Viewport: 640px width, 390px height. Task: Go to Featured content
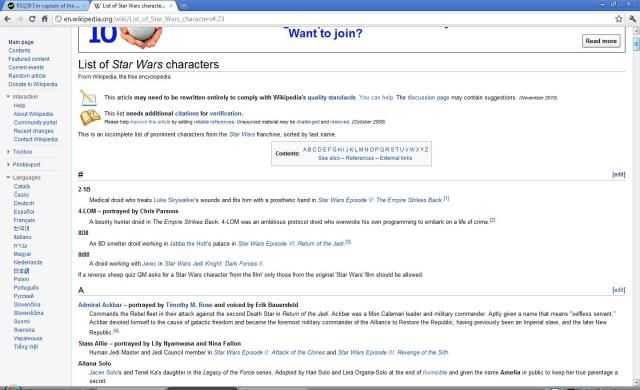tap(29, 59)
